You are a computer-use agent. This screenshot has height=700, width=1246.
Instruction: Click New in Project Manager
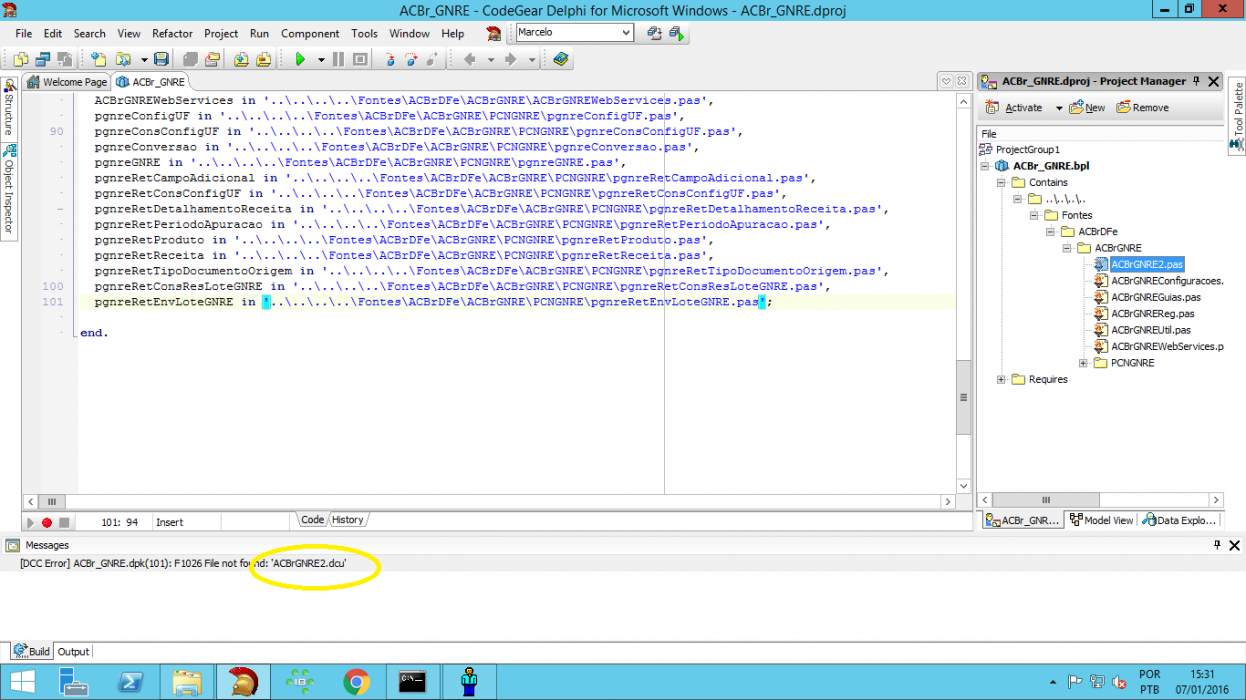pos(1088,108)
